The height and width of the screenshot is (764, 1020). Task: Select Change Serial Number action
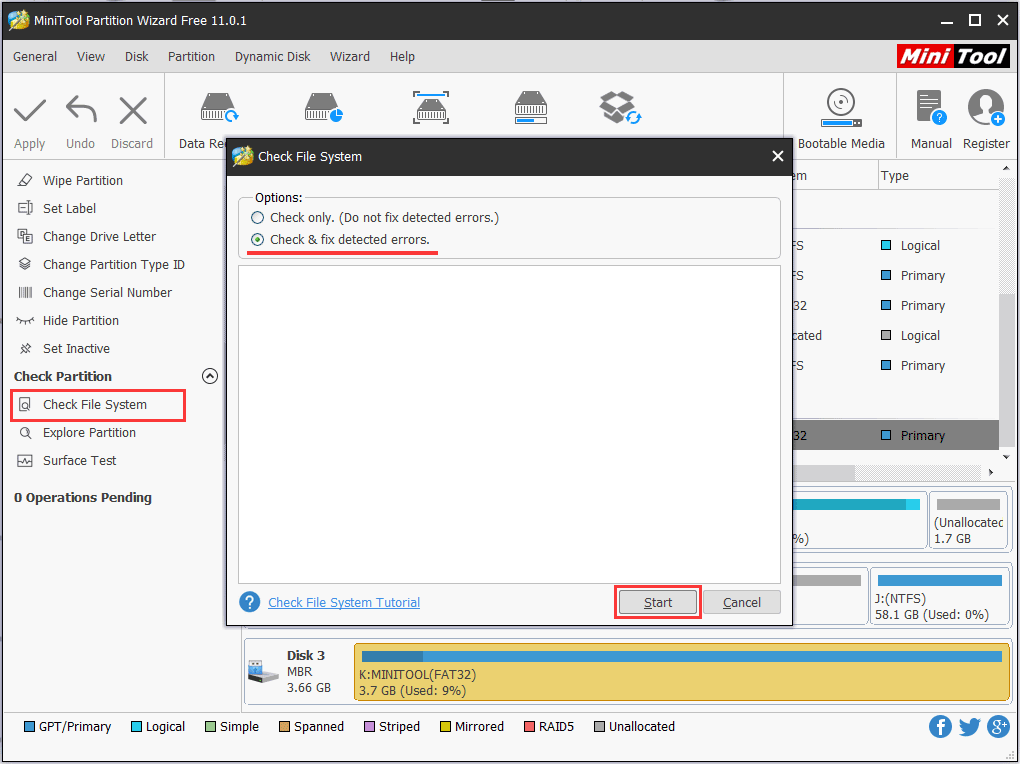coord(107,293)
